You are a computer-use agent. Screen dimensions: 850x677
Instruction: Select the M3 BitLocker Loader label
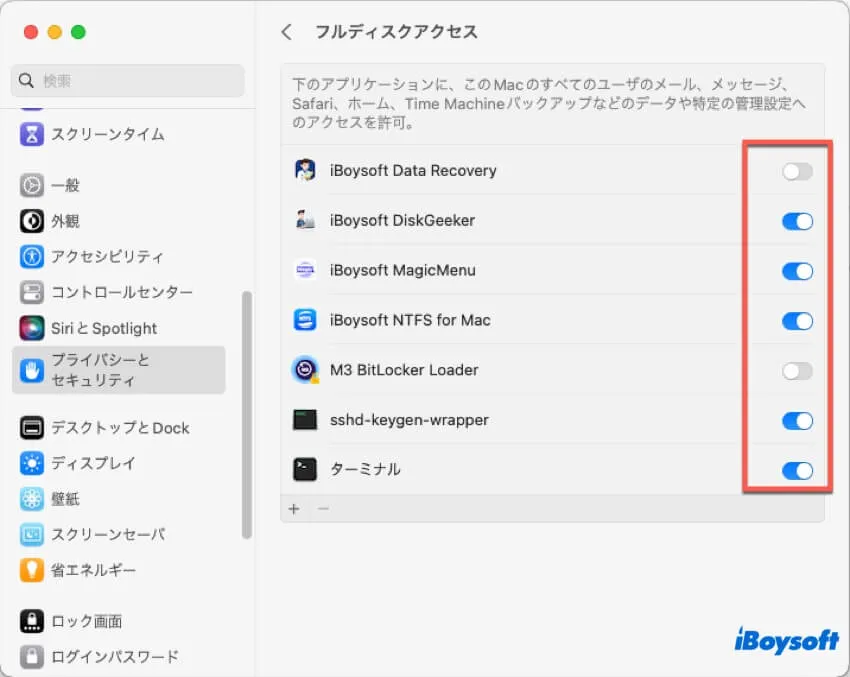404,370
